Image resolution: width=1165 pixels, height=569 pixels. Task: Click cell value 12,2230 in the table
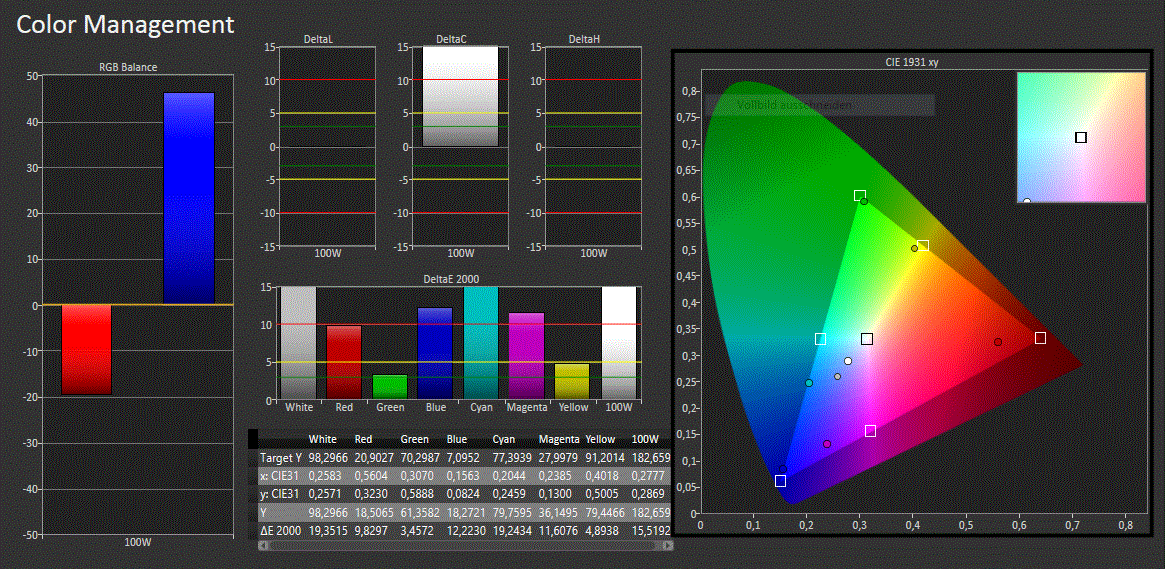(x=467, y=530)
